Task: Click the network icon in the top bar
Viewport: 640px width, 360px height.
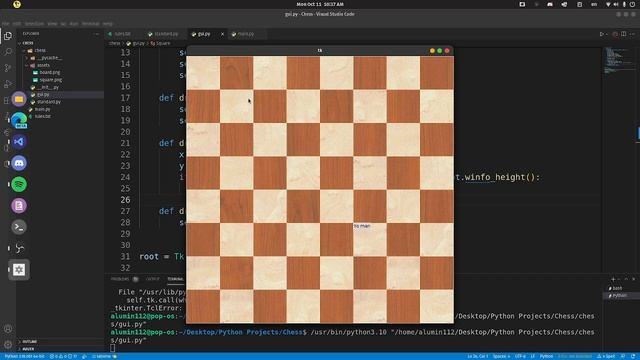Action: point(608,4)
